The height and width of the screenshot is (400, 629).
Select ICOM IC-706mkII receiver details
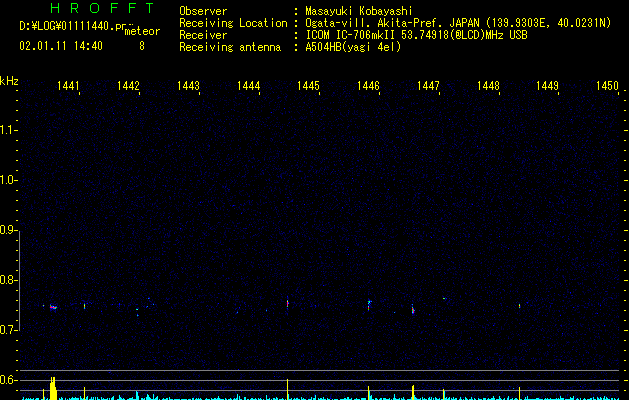[x=416, y=35]
